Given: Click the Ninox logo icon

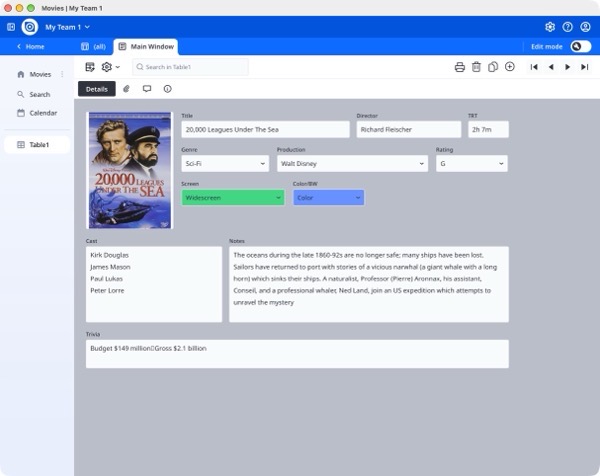Looking at the screenshot, I should click(x=29, y=27).
